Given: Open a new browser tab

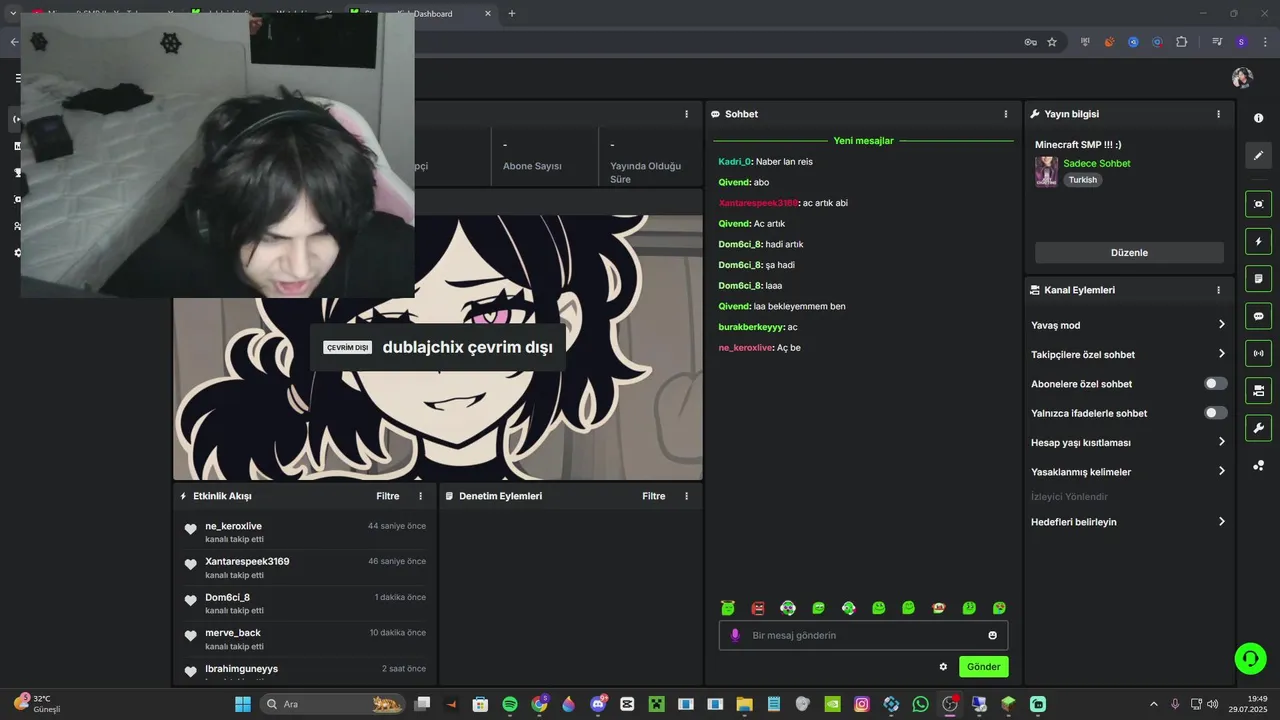Looking at the screenshot, I should click(512, 14).
